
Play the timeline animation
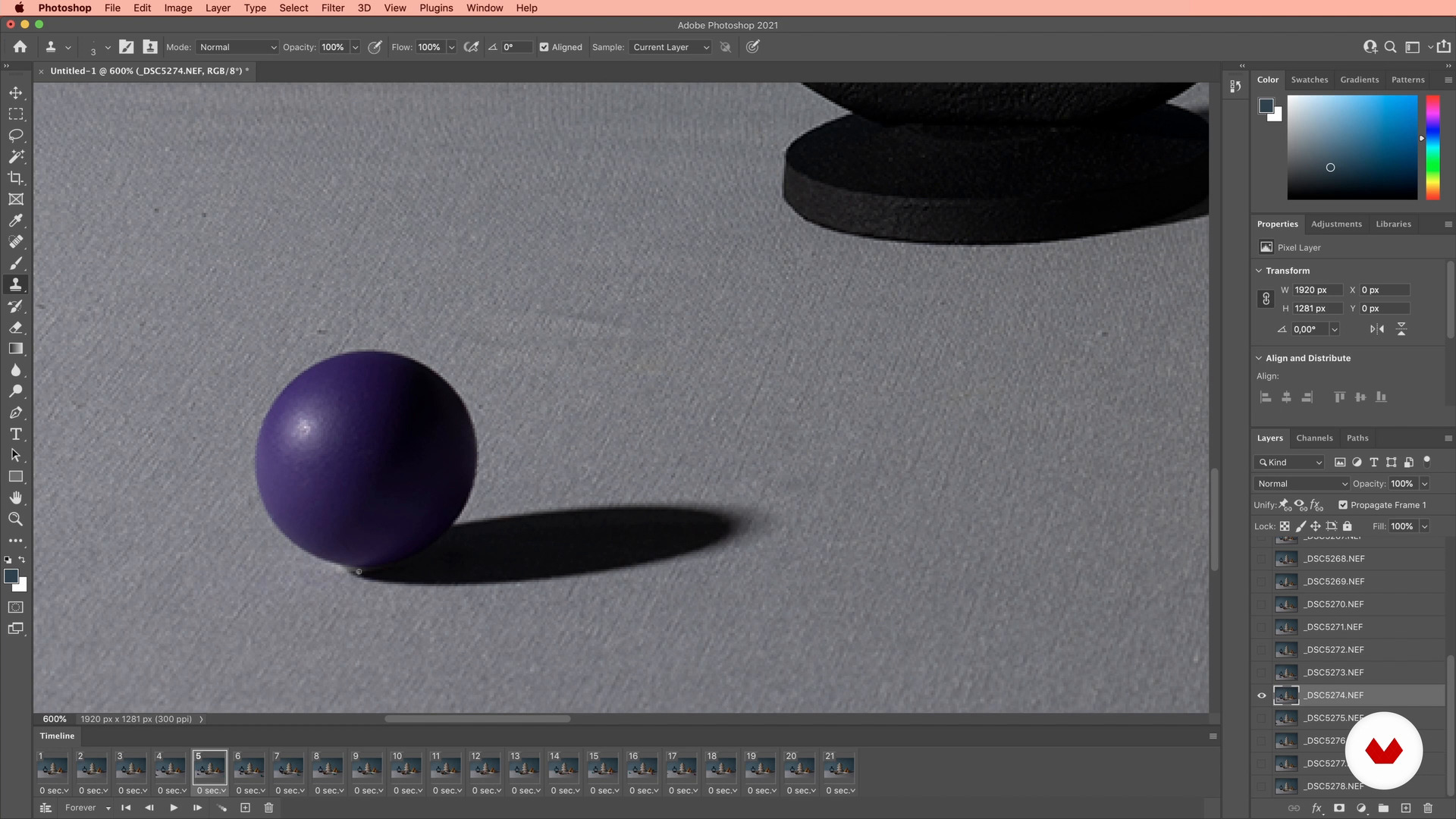[x=174, y=808]
